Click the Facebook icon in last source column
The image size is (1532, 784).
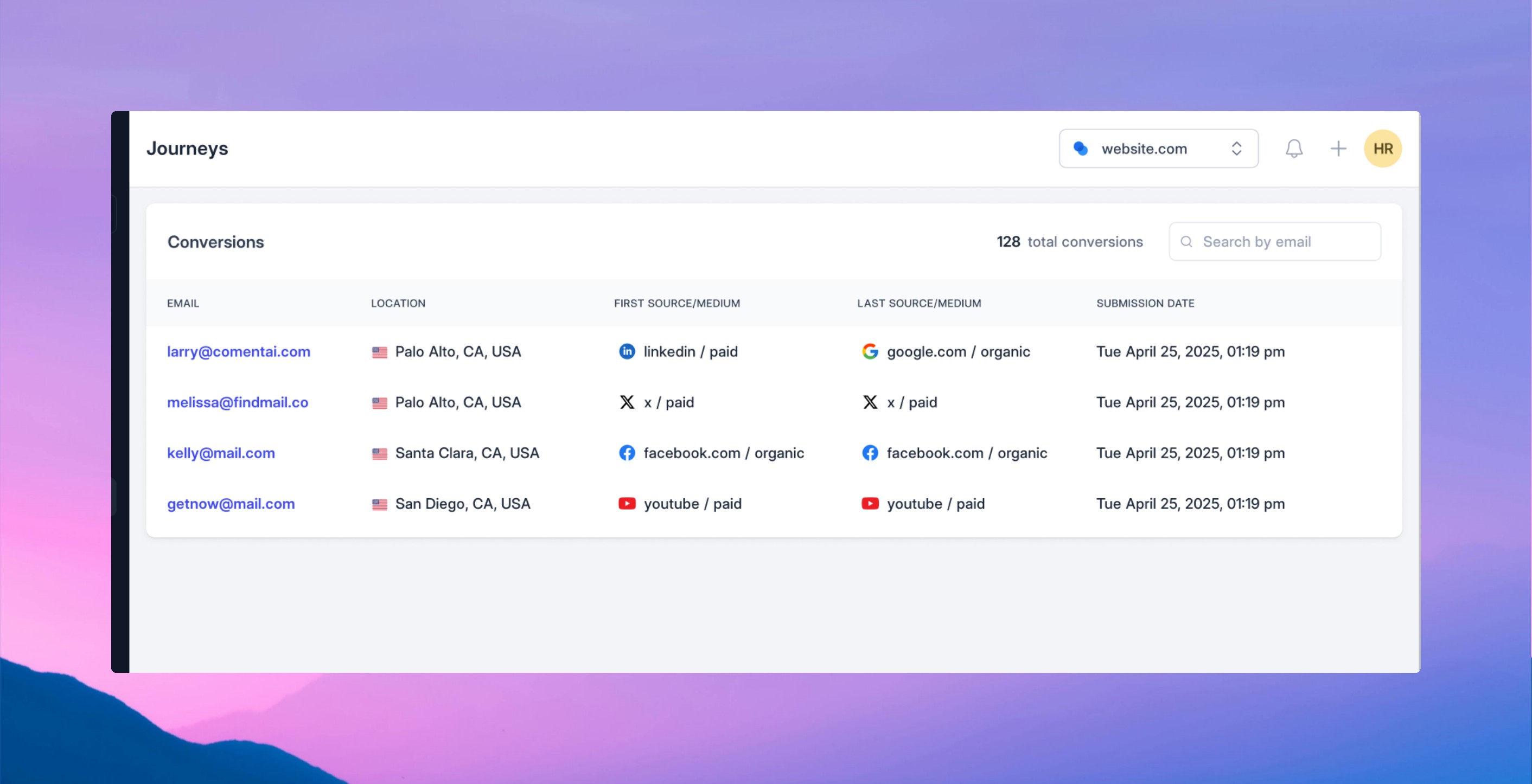(x=870, y=453)
